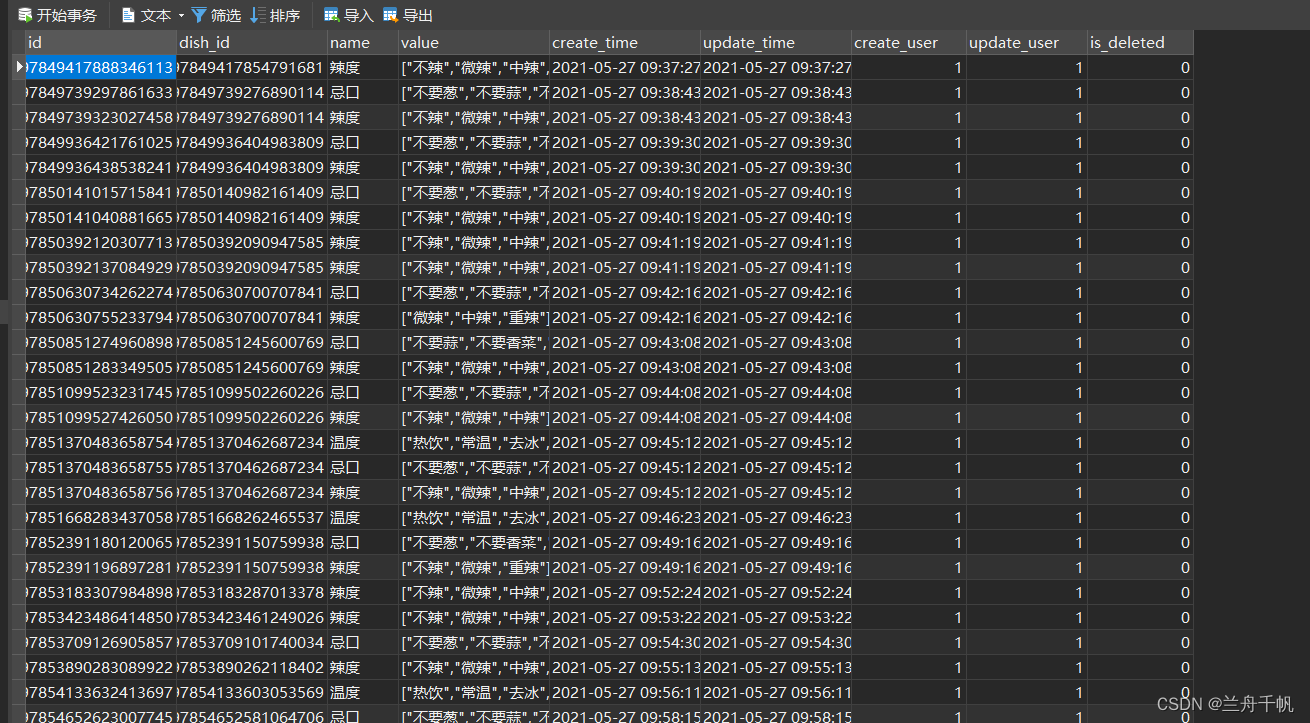
Task: Select the value column header
Action: click(474, 42)
